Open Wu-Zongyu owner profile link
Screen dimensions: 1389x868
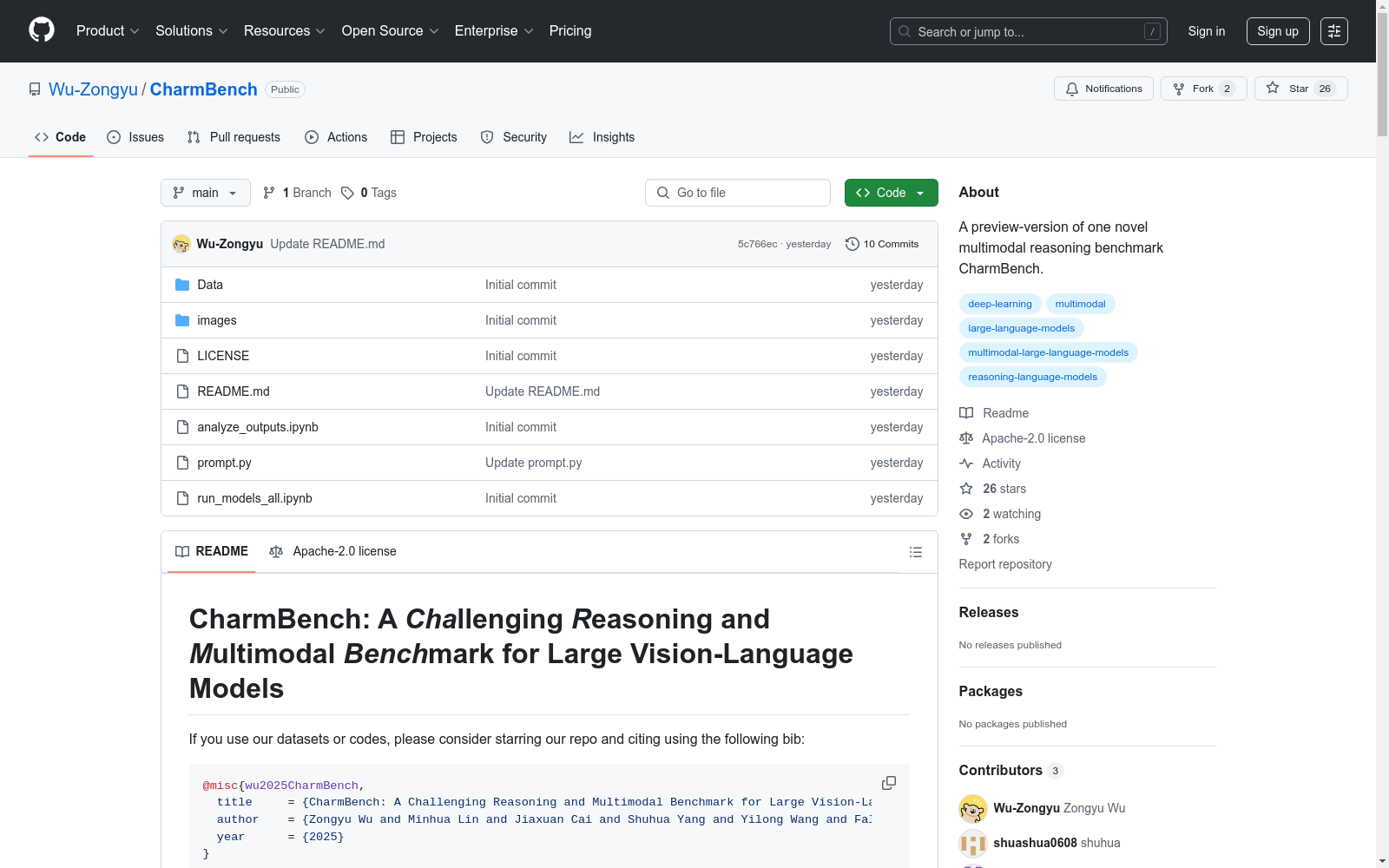click(x=93, y=89)
